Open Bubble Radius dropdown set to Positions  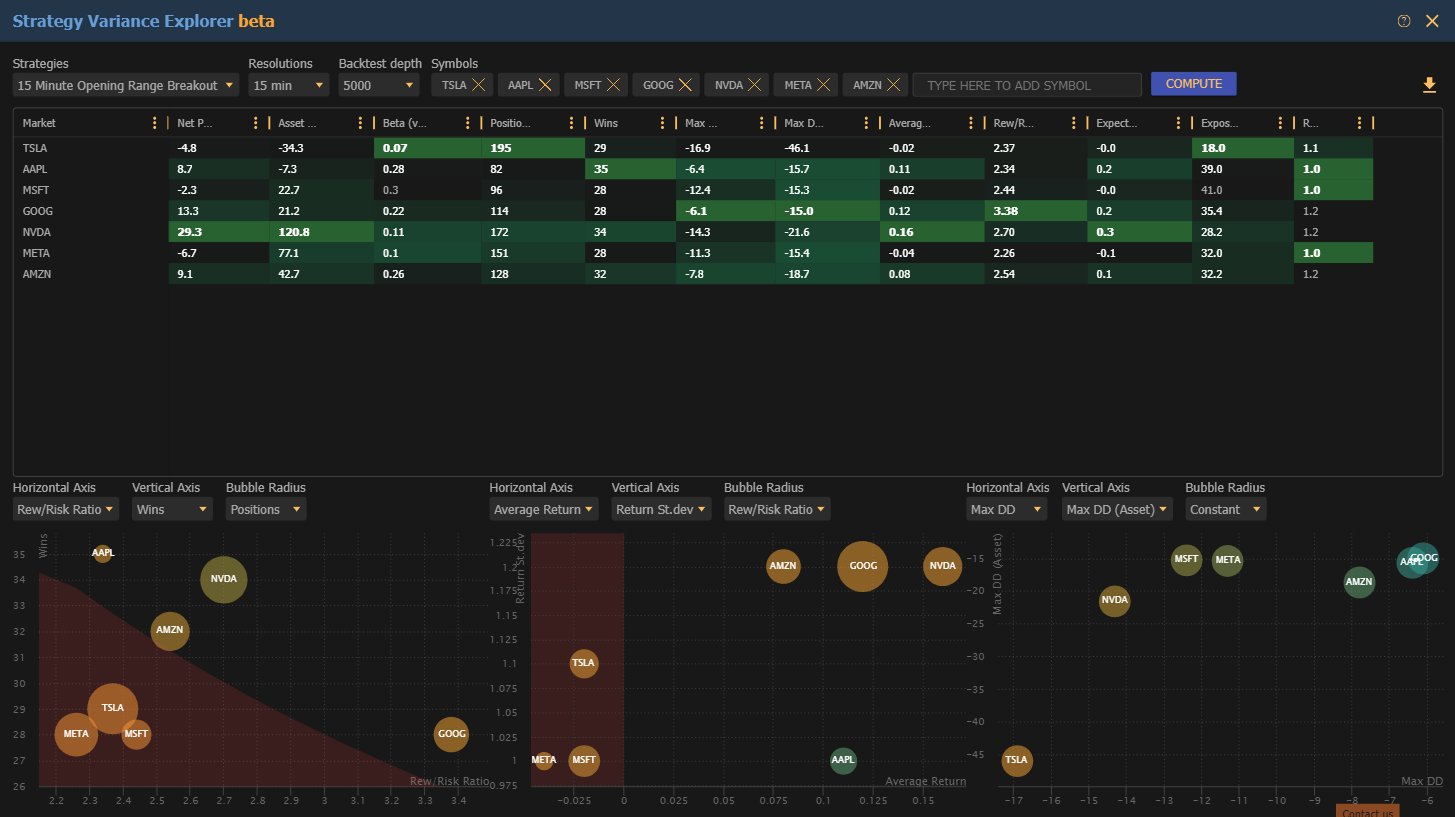click(x=266, y=509)
